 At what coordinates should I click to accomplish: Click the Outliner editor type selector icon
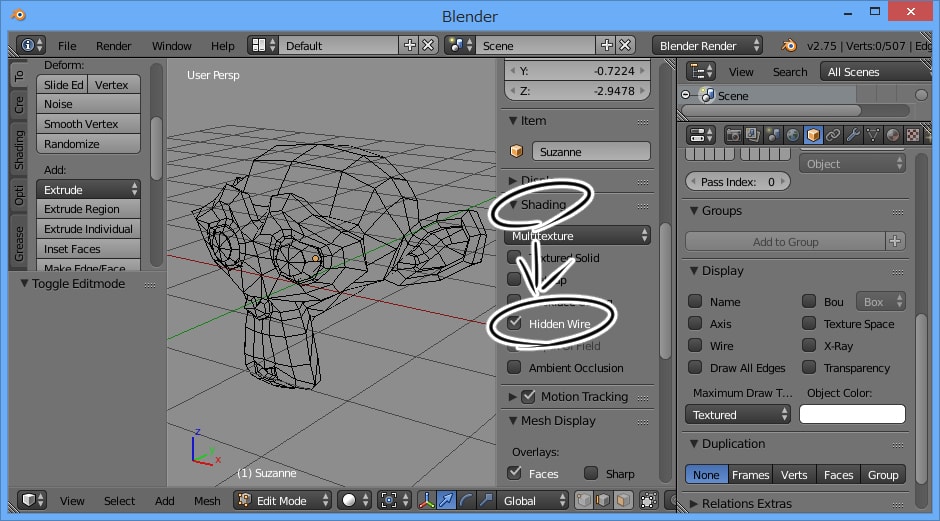coord(701,71)
